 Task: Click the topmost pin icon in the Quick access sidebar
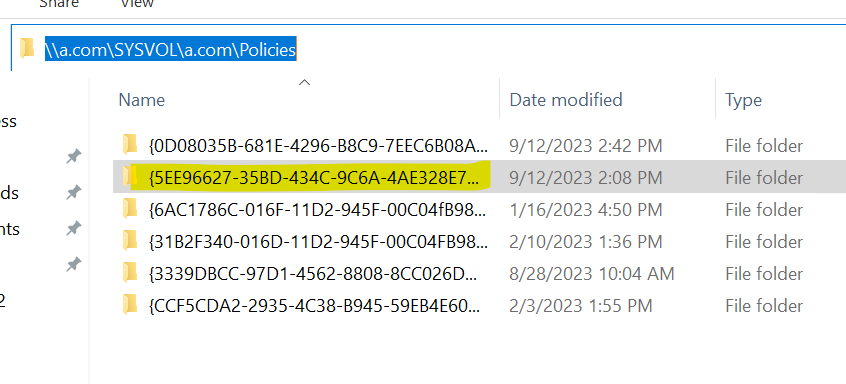click(73, 157)
